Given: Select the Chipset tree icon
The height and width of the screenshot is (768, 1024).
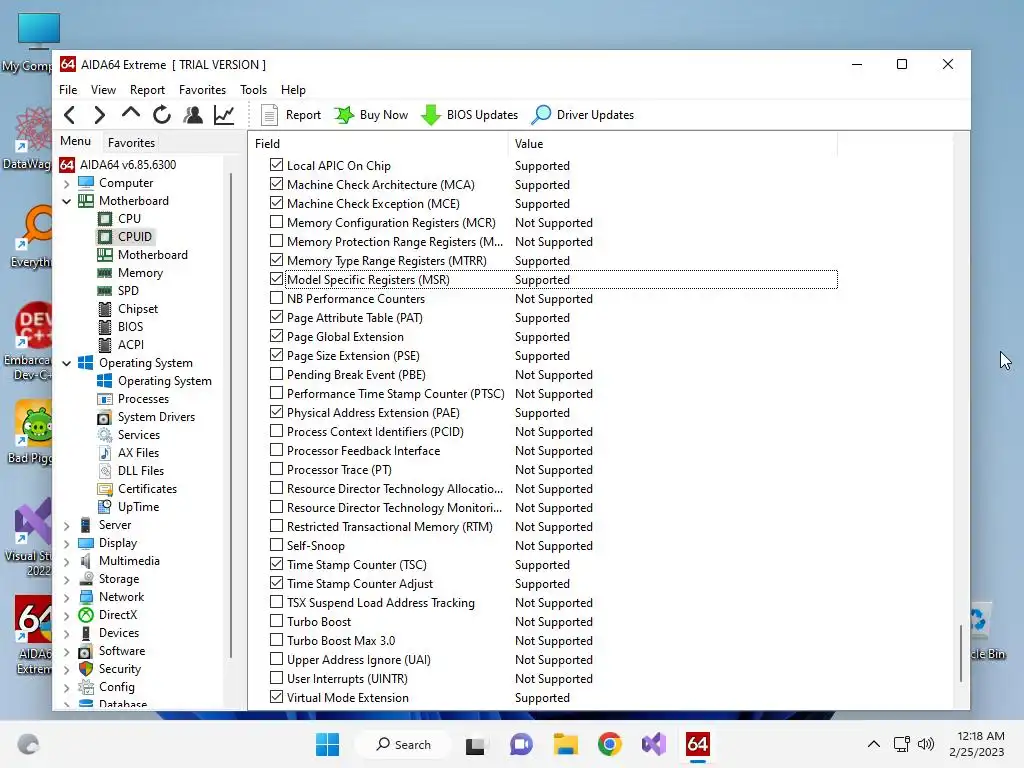Looking at the screenshot, I should (x=104, y=309).
